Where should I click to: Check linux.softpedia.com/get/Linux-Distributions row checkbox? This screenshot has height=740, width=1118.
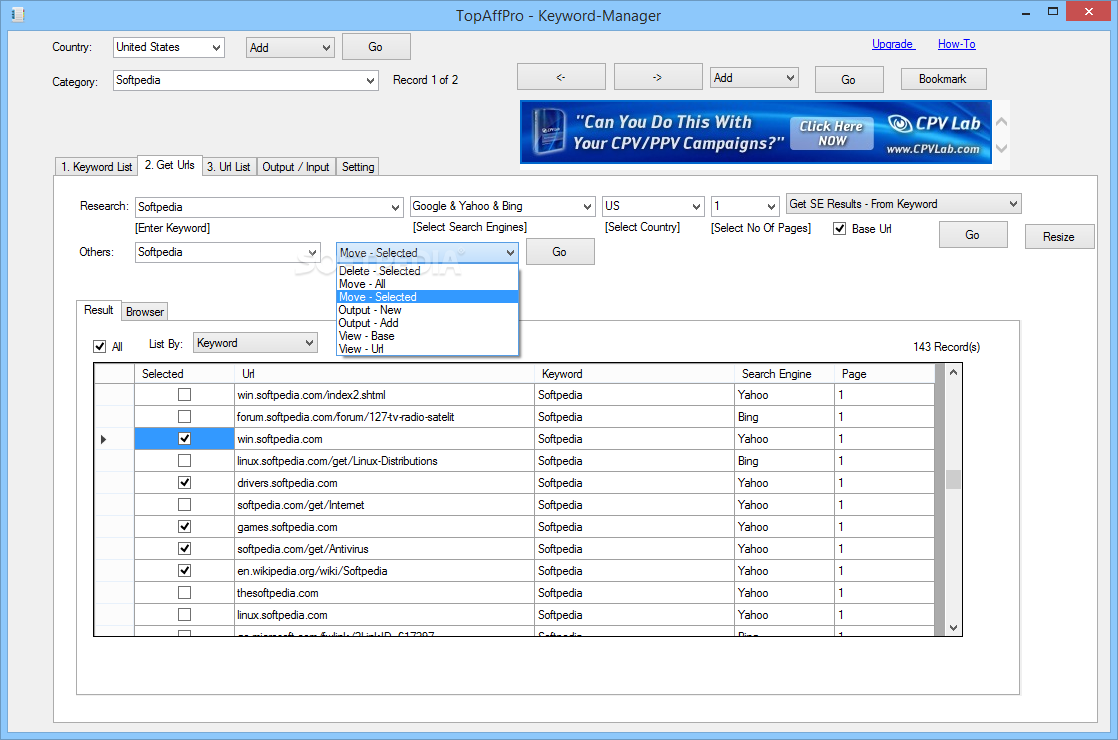[x=185, y=461]
